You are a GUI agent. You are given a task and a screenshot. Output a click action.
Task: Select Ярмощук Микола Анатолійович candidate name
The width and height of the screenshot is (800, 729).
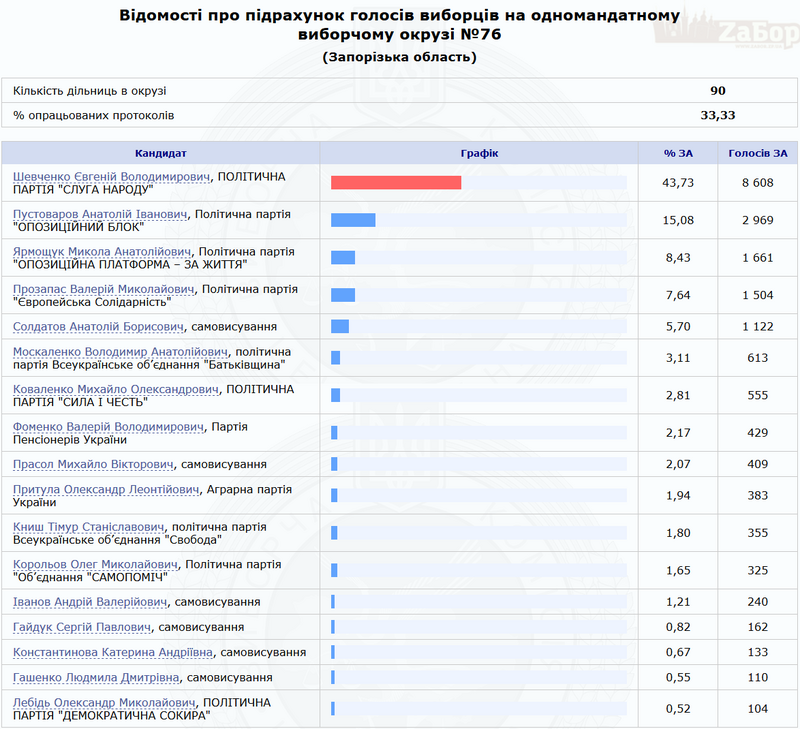click(102, 251)
